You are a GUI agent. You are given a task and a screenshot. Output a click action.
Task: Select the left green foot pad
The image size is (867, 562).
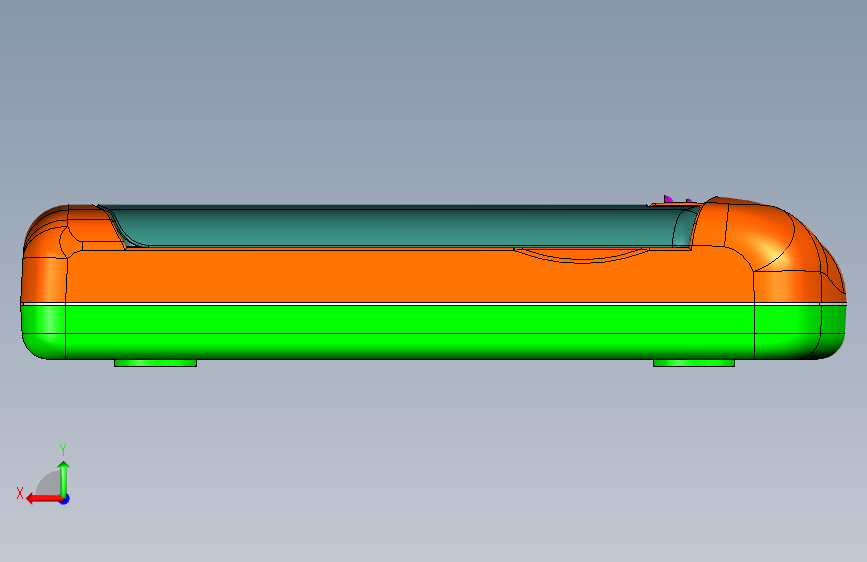pos(155,363)
